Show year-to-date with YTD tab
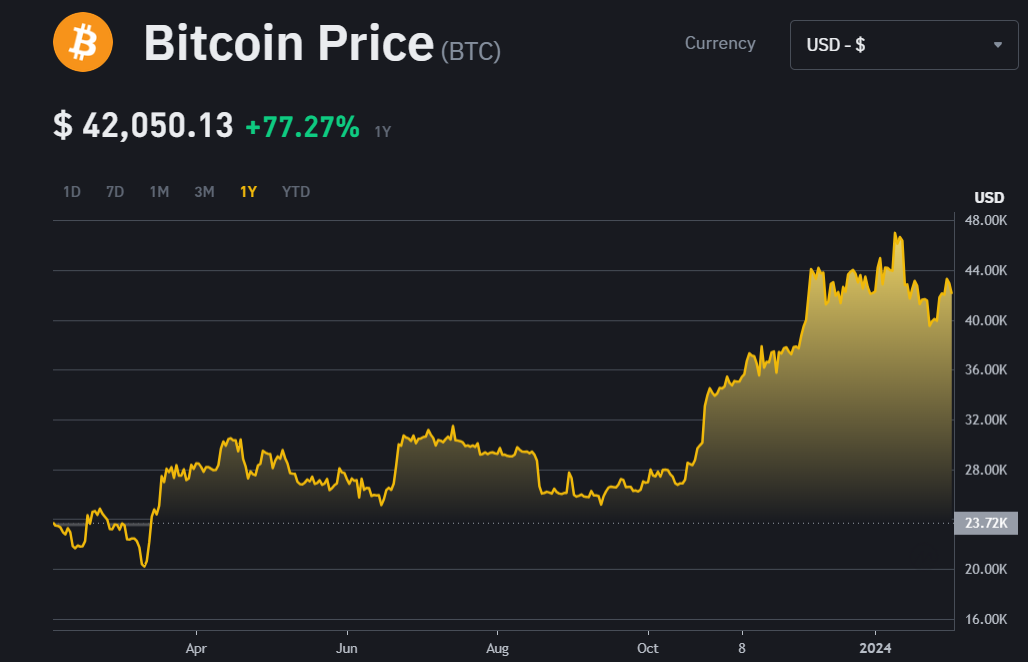The image size is (1028, 662). 296,192
